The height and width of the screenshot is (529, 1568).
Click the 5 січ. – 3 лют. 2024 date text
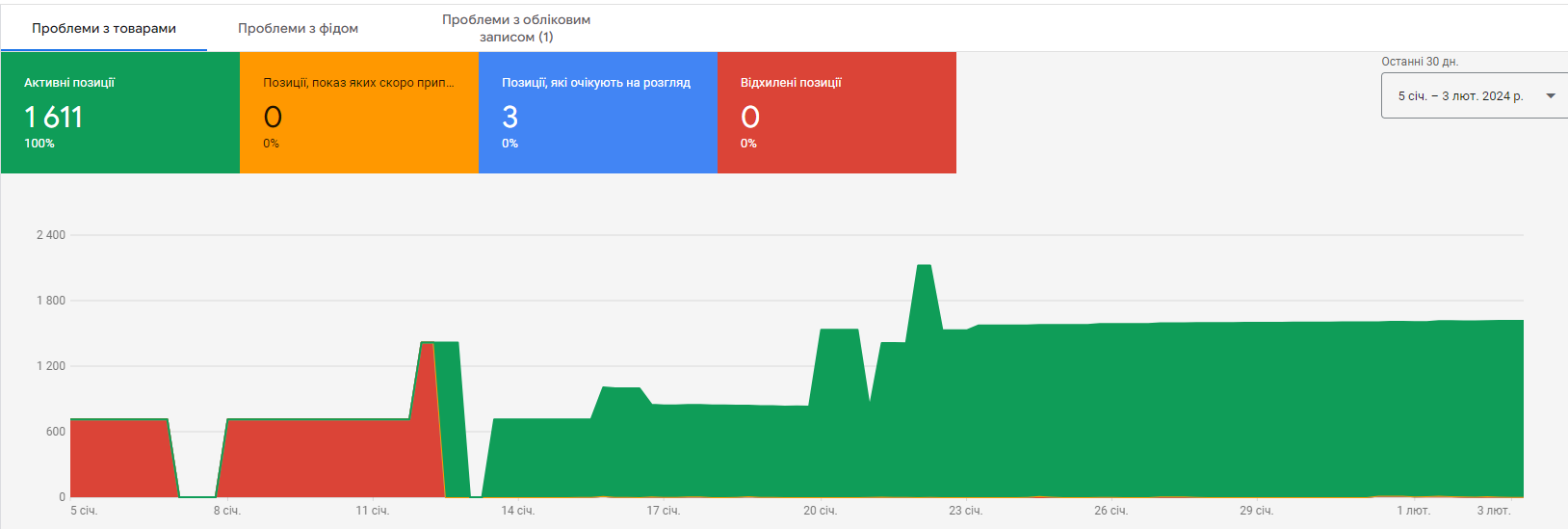pyautogui.click(x=1460, y=96)
